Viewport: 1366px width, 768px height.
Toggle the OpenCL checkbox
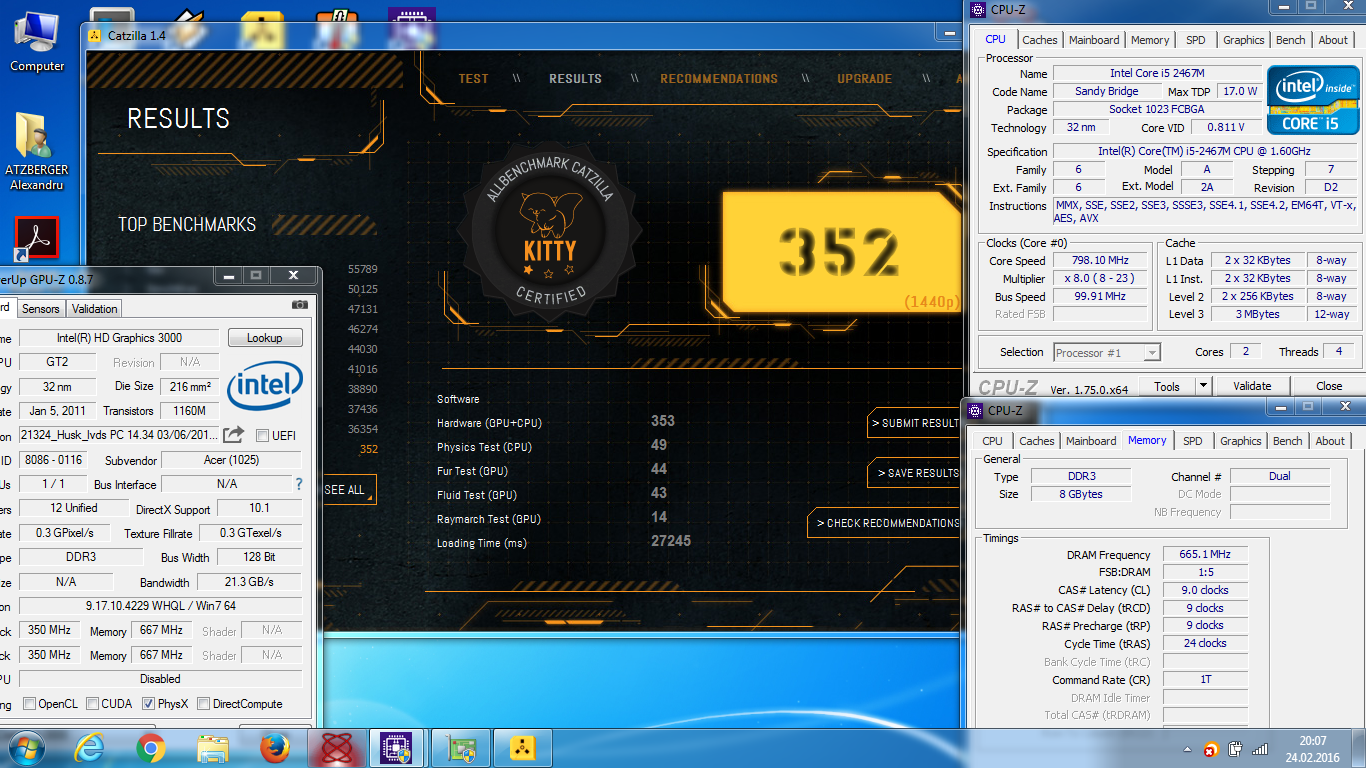[x=29, y=704]
